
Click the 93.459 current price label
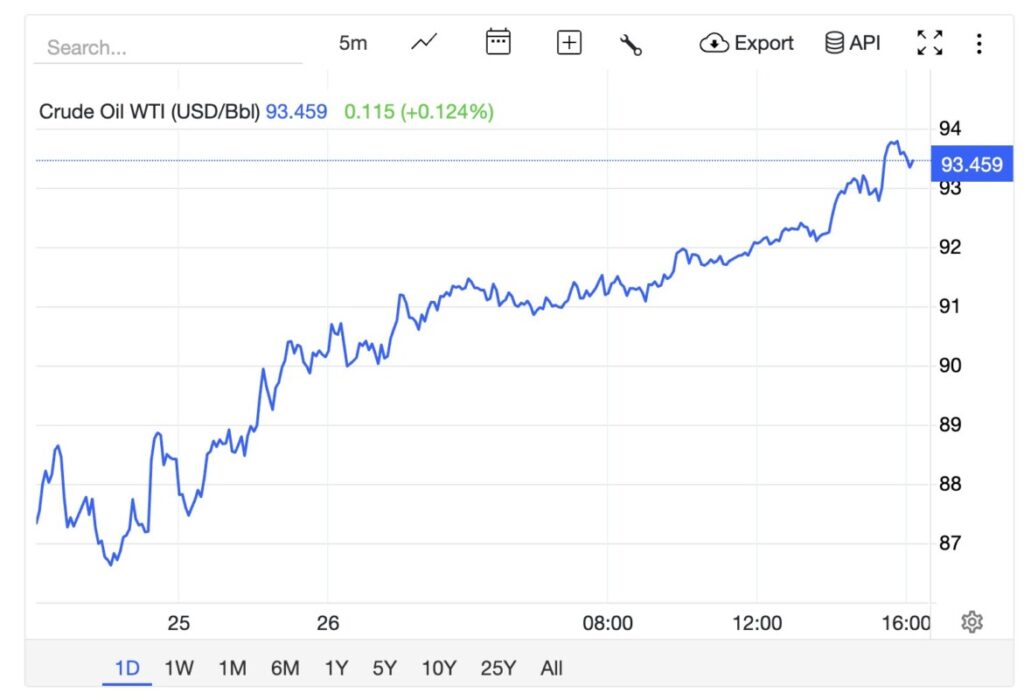pos(971,165)
